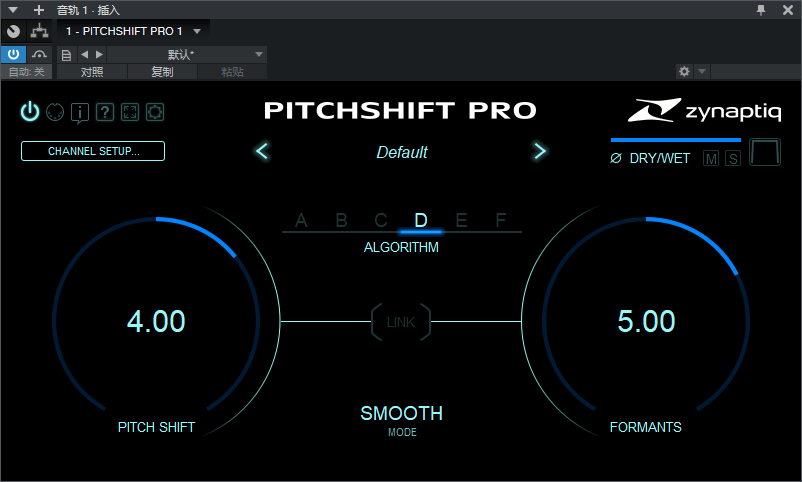
Task: Click the host automation curve icon
Action: (x=39, y=54)
